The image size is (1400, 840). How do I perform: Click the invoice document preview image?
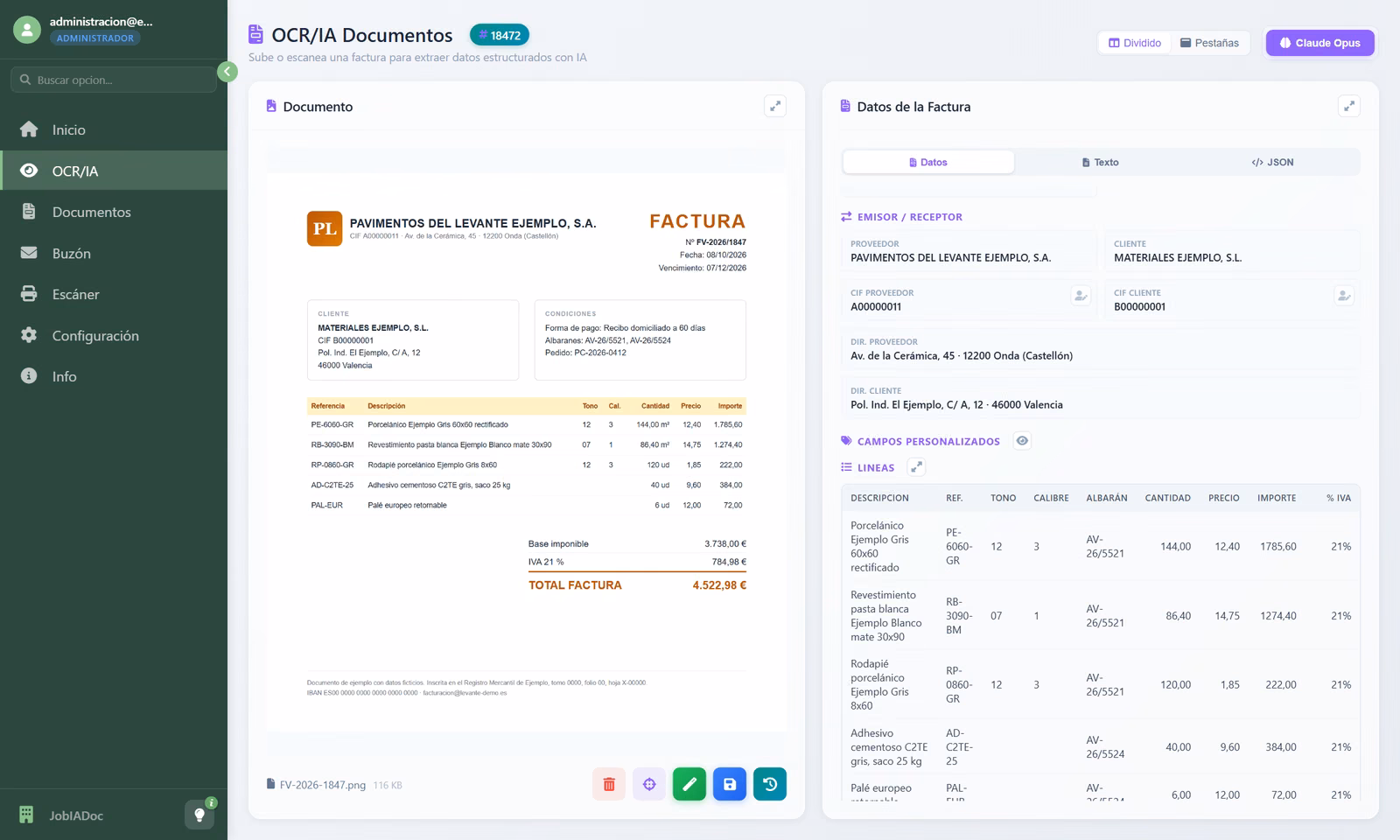[x=526, y=451]
